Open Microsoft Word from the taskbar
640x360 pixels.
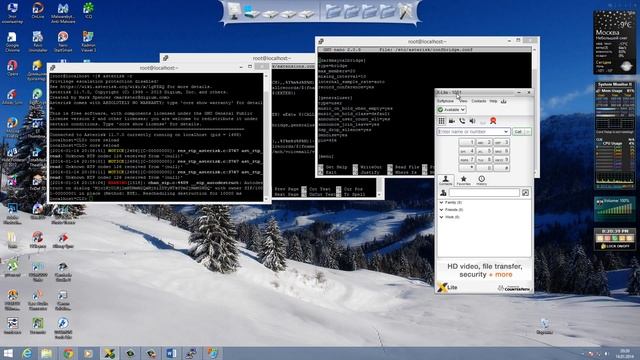tap(171, 353)
